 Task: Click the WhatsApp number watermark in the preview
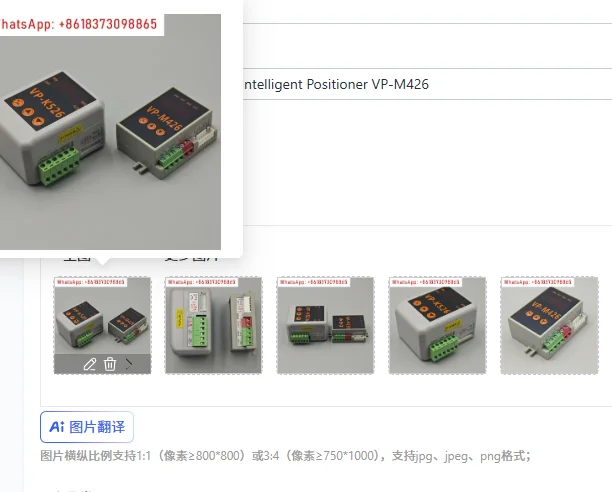tap(78, 24)
